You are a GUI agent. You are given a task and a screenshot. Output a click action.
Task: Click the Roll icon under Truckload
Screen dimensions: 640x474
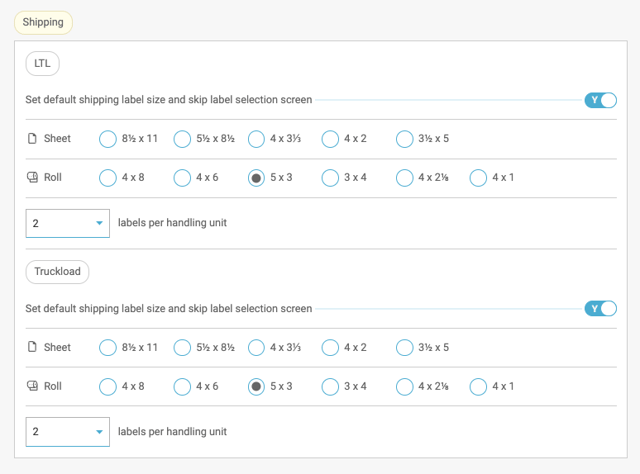[32, 386]
